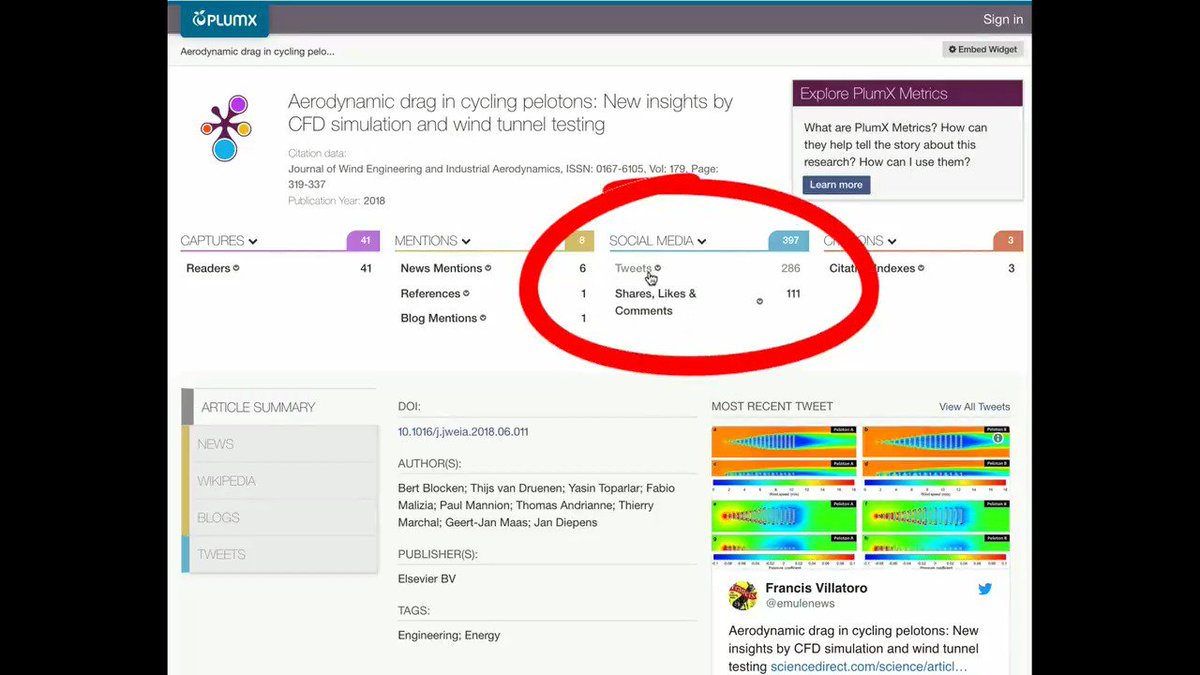Click the News Mentions row label
This screenshot has width=1200, height=675.
tap(441, 268)
